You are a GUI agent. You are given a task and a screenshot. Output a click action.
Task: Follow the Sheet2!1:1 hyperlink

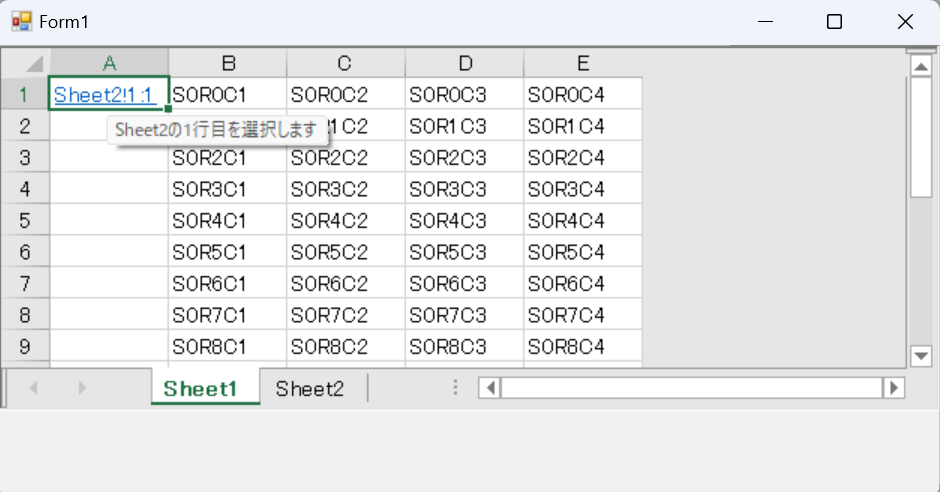[104, 95]
